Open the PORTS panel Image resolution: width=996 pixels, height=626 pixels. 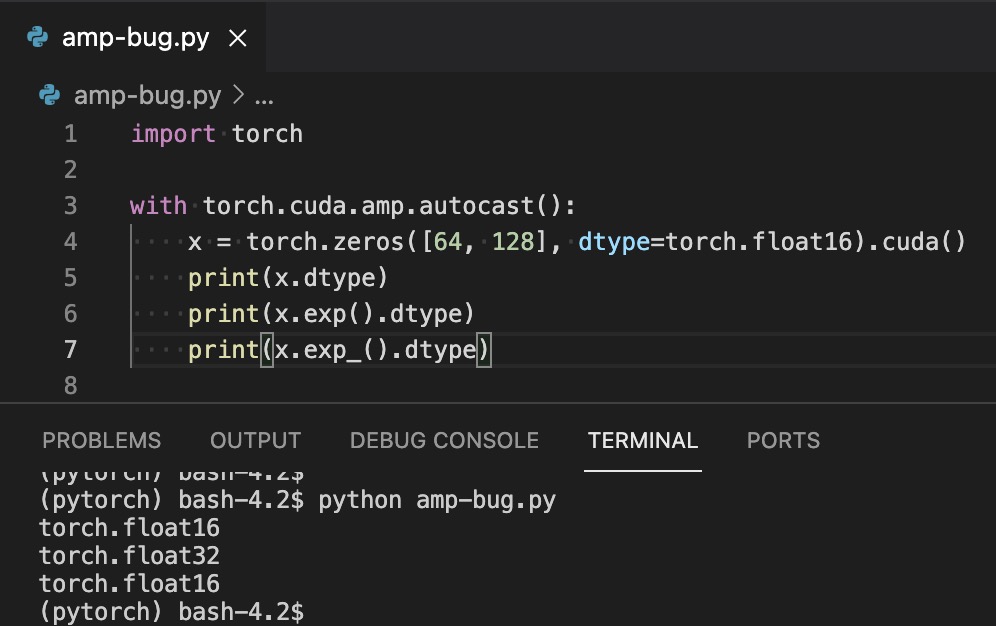click(783, 440)
